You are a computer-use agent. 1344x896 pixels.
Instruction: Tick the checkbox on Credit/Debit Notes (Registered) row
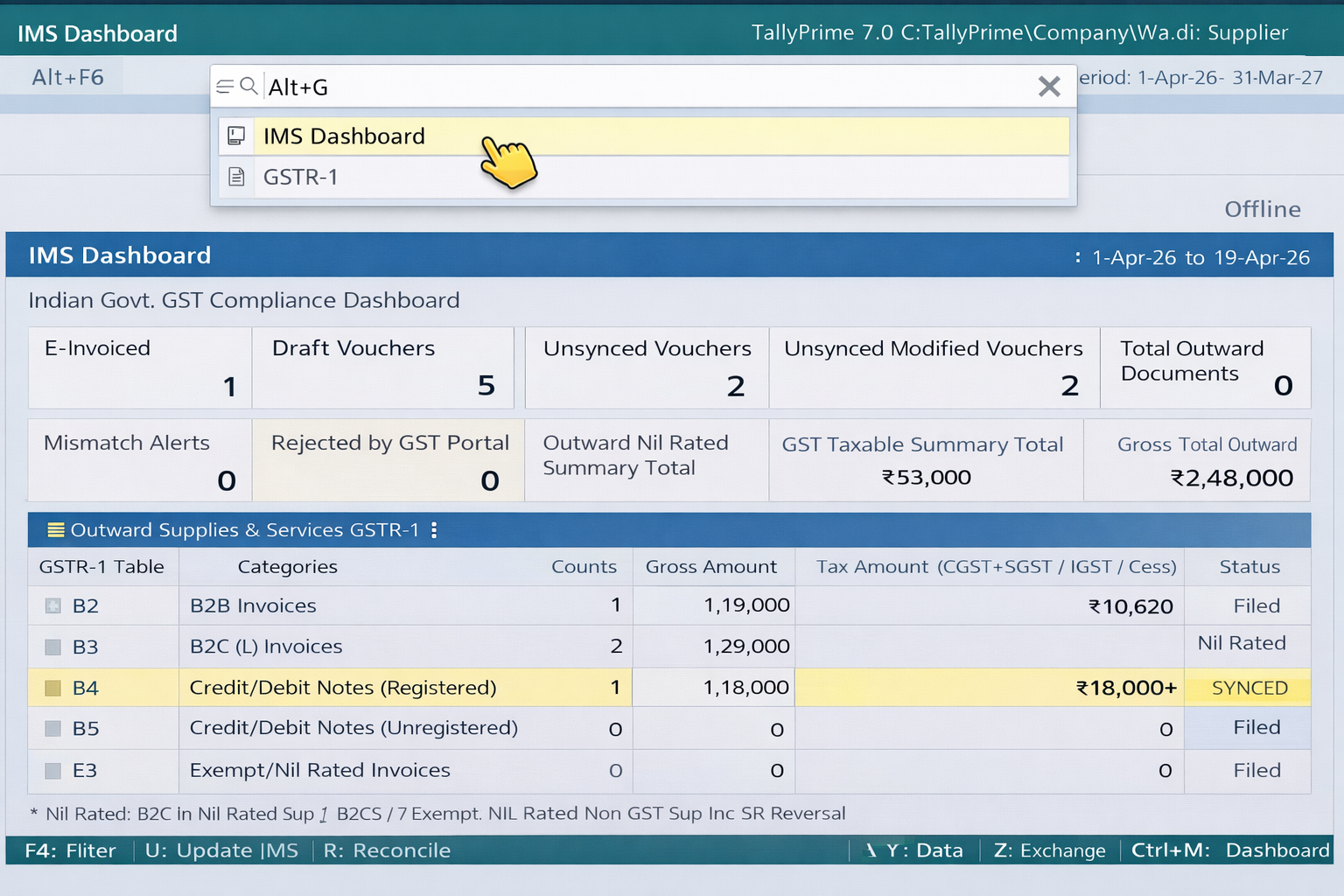coord(52,688)
